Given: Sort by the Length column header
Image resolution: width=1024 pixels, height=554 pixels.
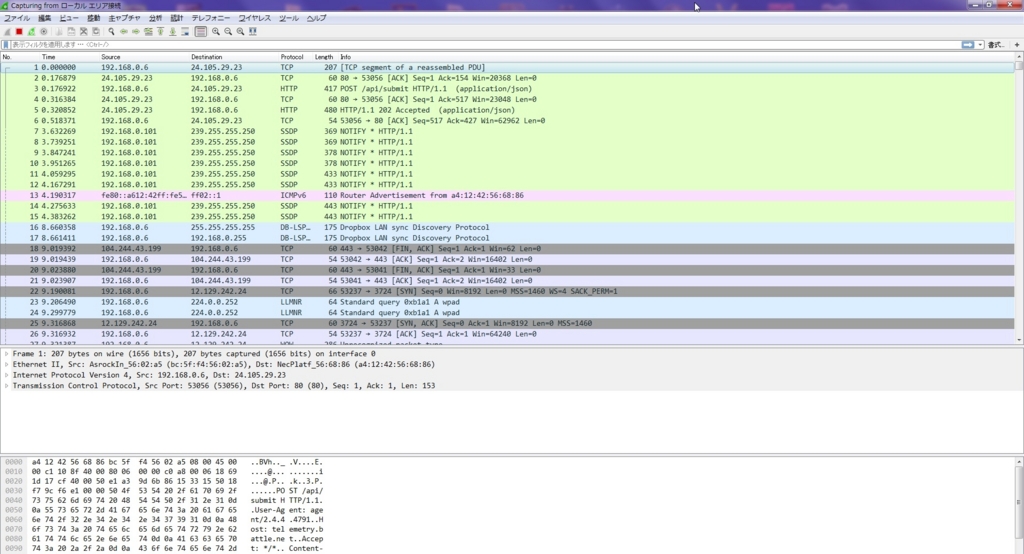Looking at the screenshot, I should click(x=325, y=57).
